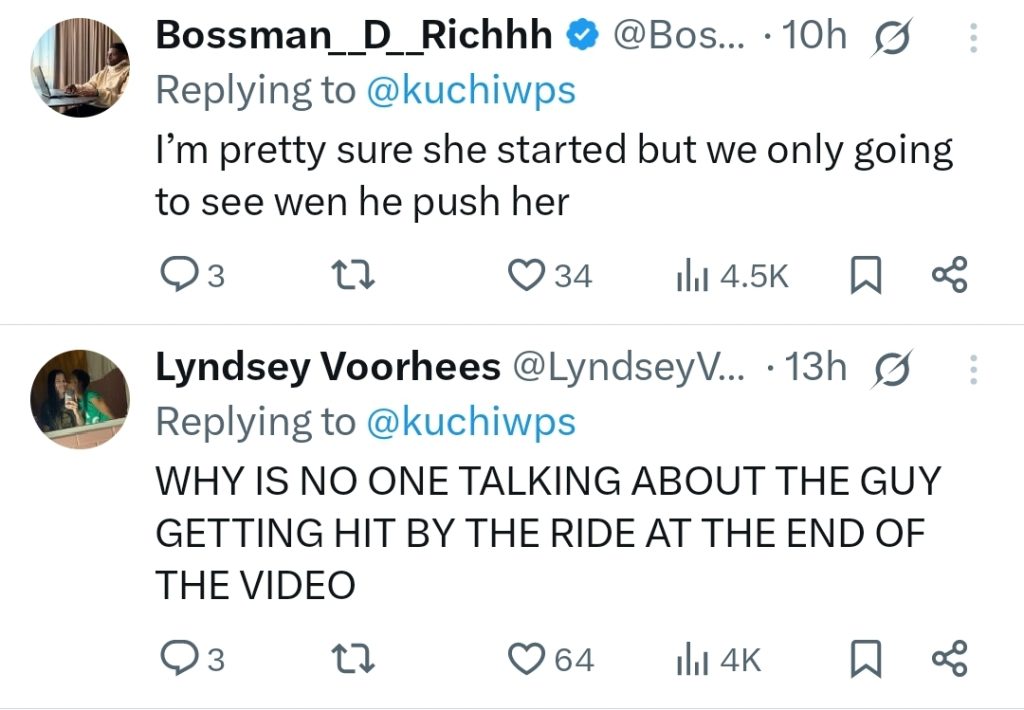Click Grok icon on Lyndsey's tweet
Screen dimensions: 1024x710
click(893, 370)
